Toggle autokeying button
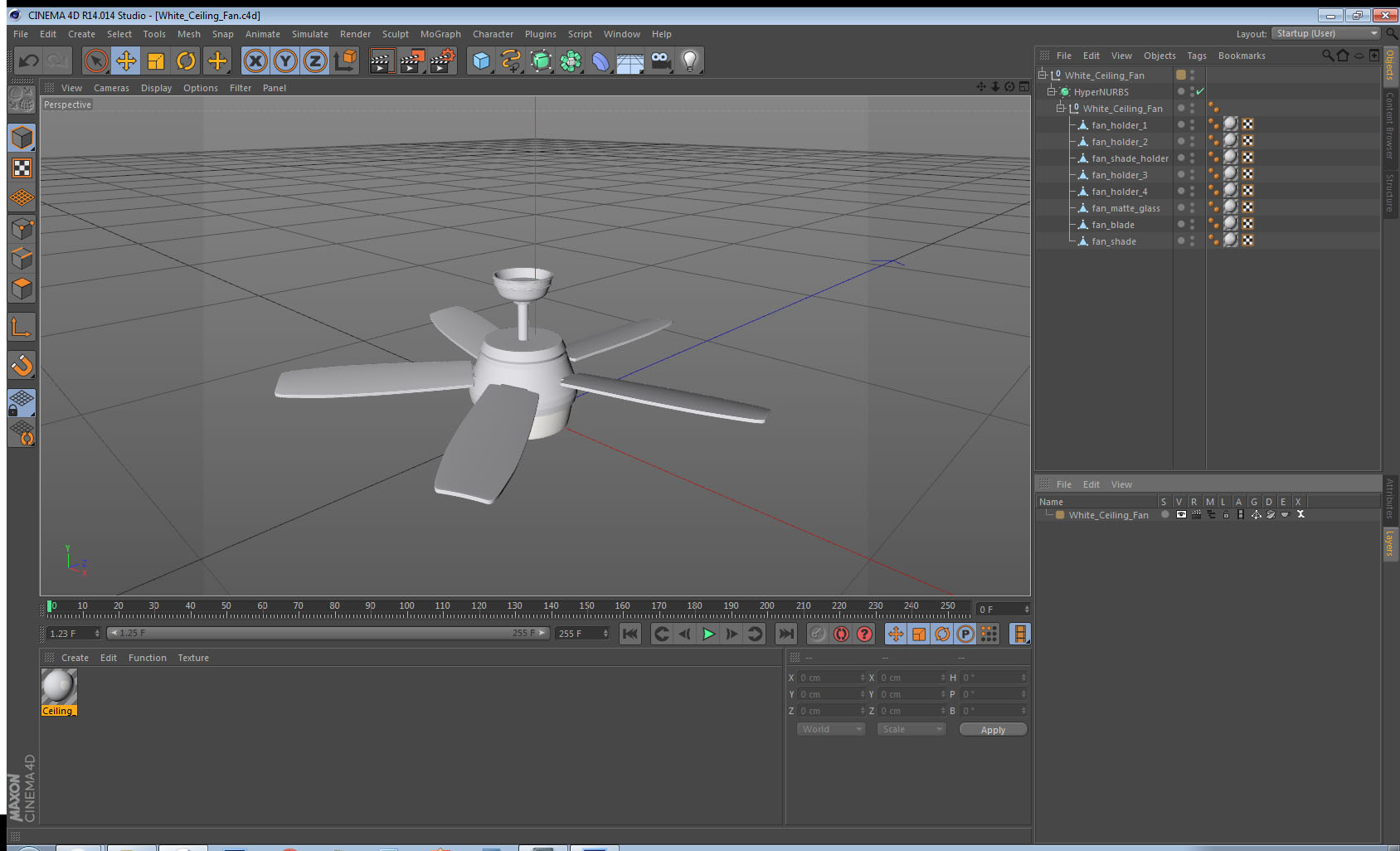Screen dimensions: 1400x851 point(841,634)
